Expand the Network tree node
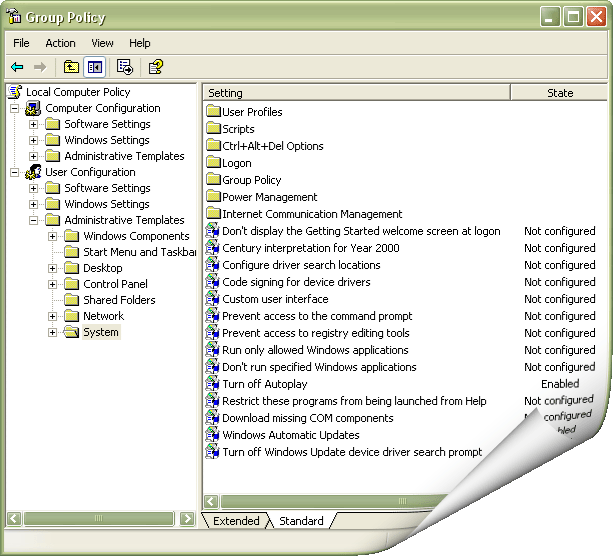This screenshot has width=613, height=556. click(52, 316)
